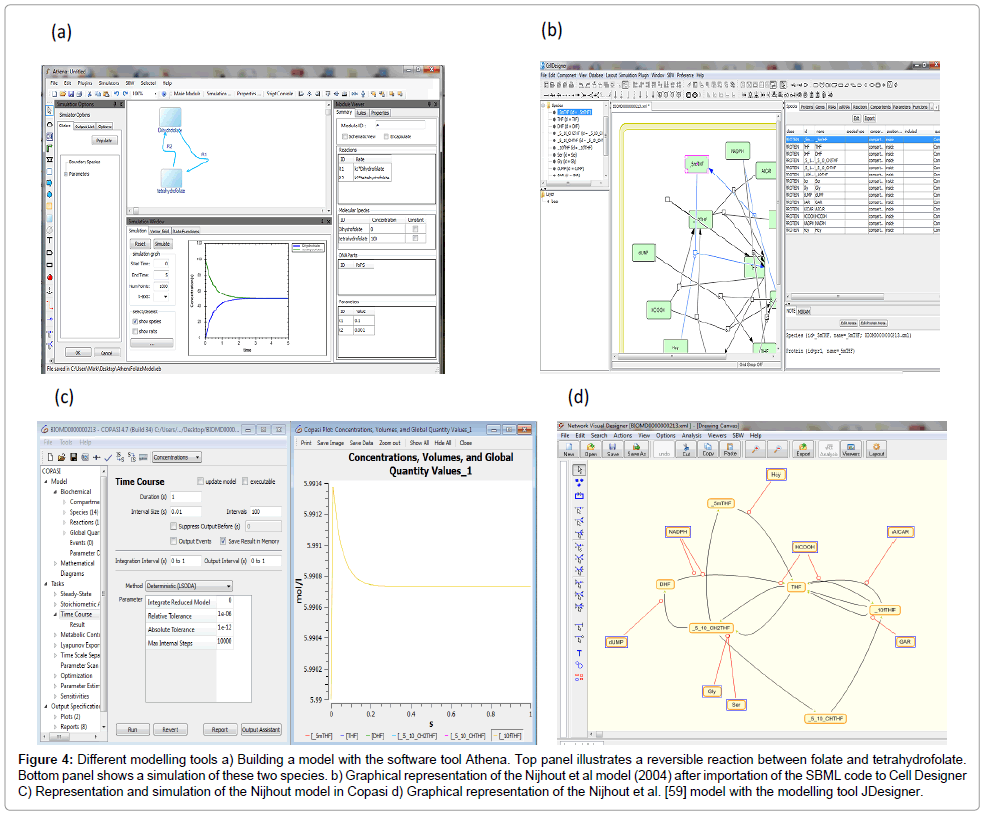
Task: Select arrow pointer tool in Network Visual Designer
Action: (x=579, y=470)
